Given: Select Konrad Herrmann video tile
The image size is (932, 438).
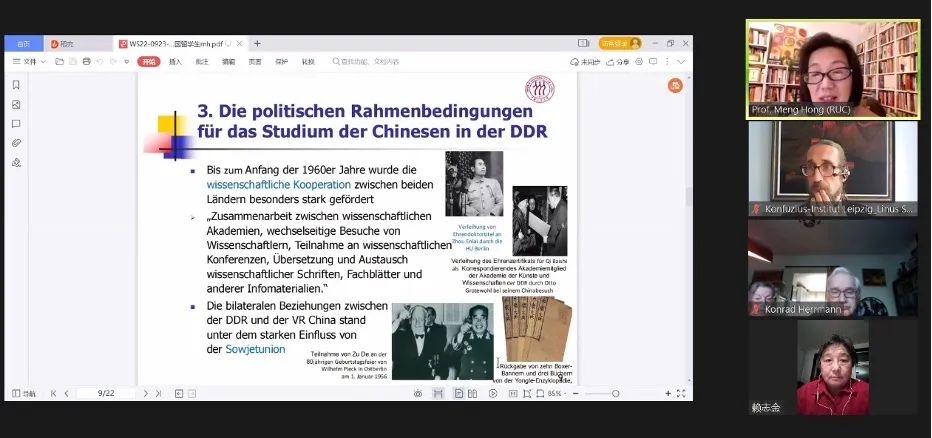Looking at the screenshot, I should pos(833,268).
